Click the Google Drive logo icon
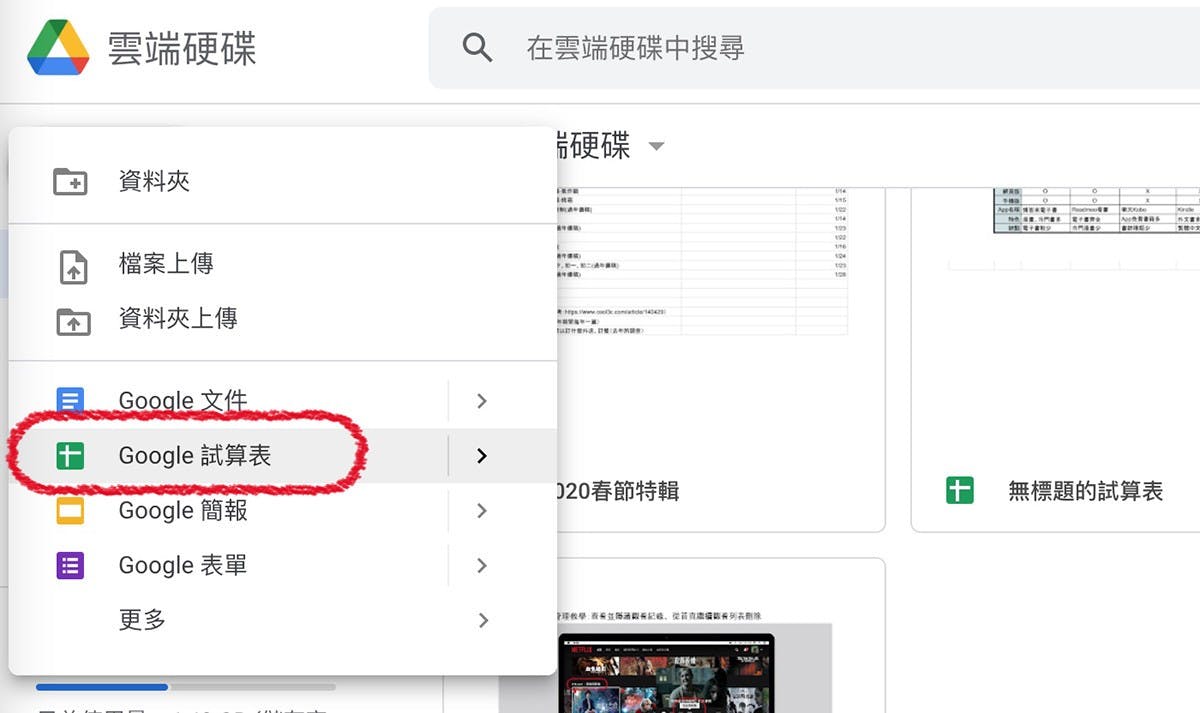1200x713 pixels. (58, 47)
